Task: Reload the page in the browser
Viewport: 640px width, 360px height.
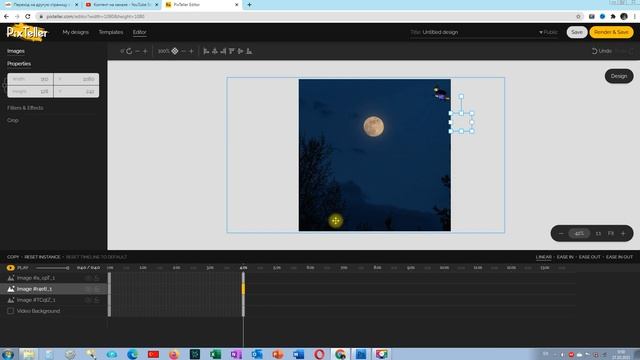Action: coord(28,16)
